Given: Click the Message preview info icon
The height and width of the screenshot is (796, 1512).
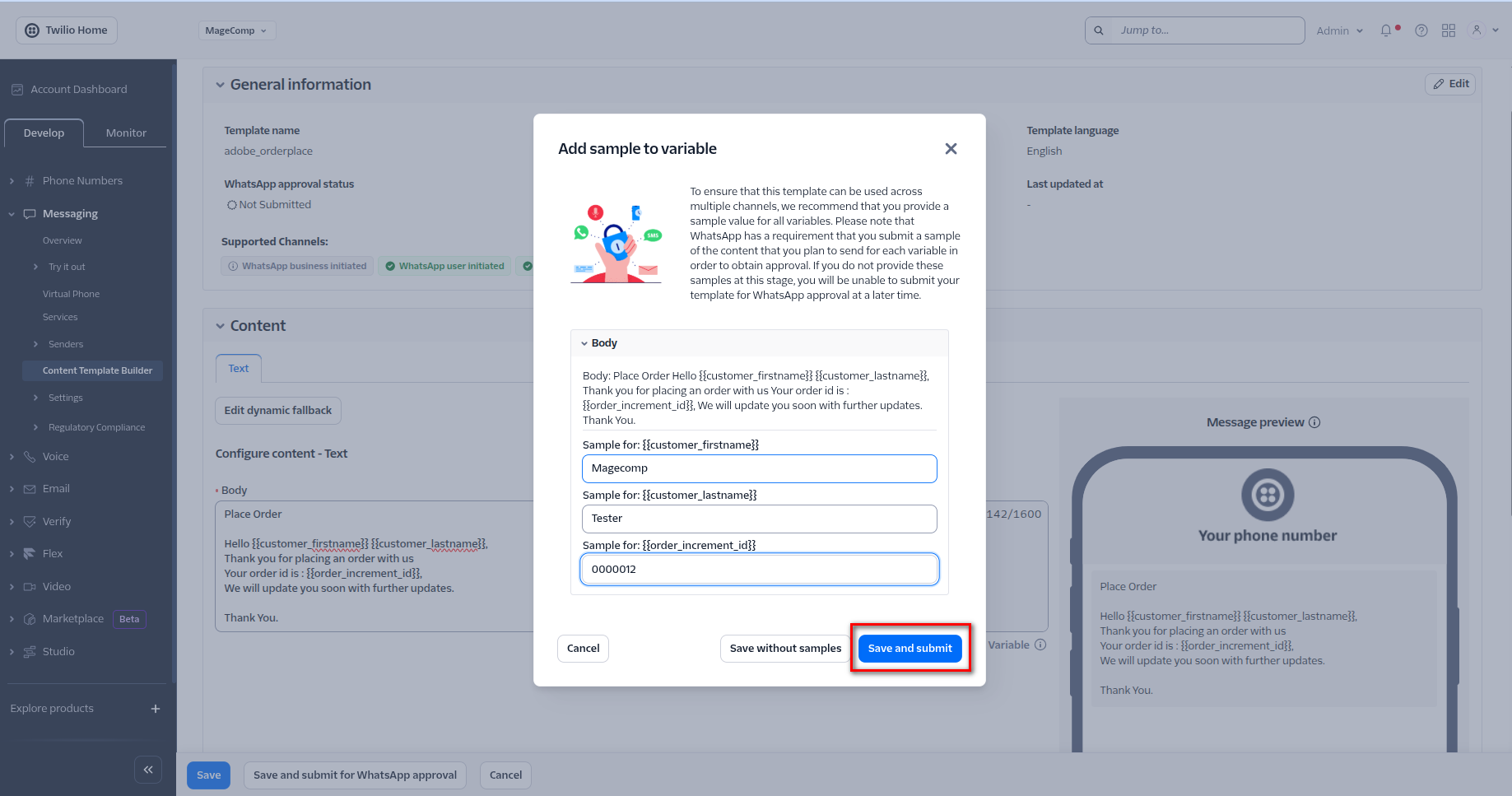Looking at the screenshot, I should pyautogui.click(x=1314, y=422).
